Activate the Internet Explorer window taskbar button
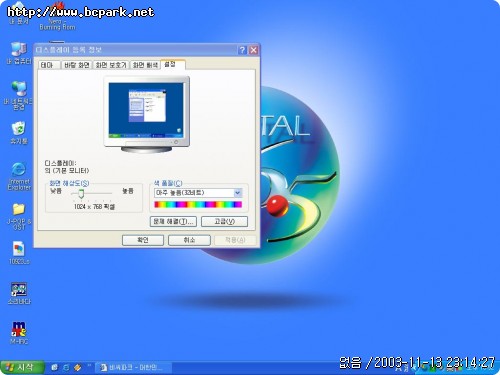500x375 pixels. 133,368
